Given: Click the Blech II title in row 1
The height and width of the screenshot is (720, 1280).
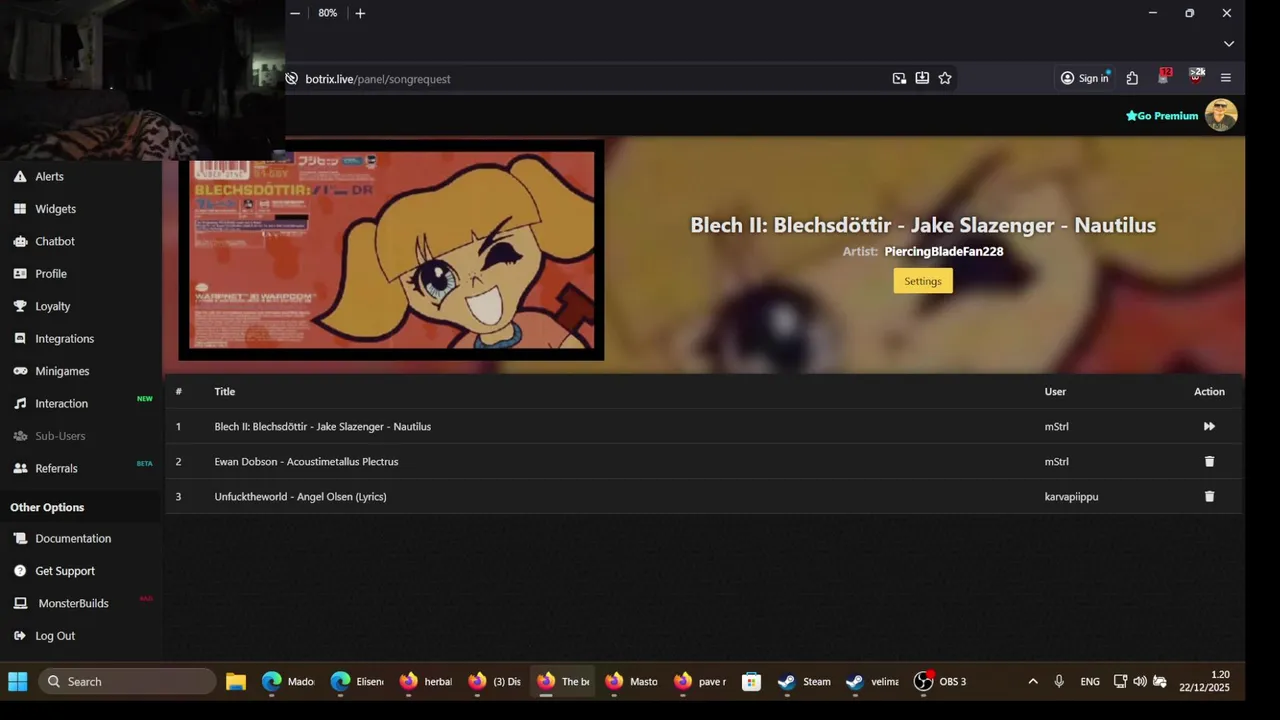Looking at the screenshot, I should click(x=323, y=427).
